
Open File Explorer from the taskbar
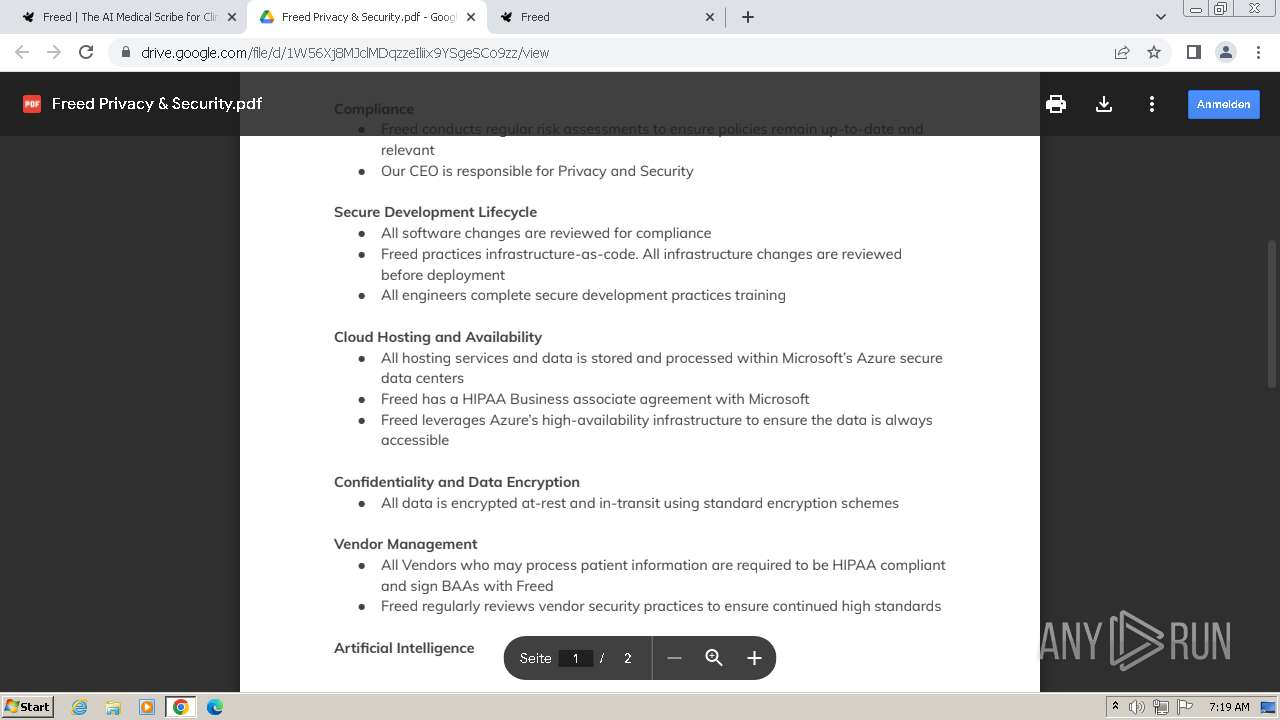click(x=113, y=707)
